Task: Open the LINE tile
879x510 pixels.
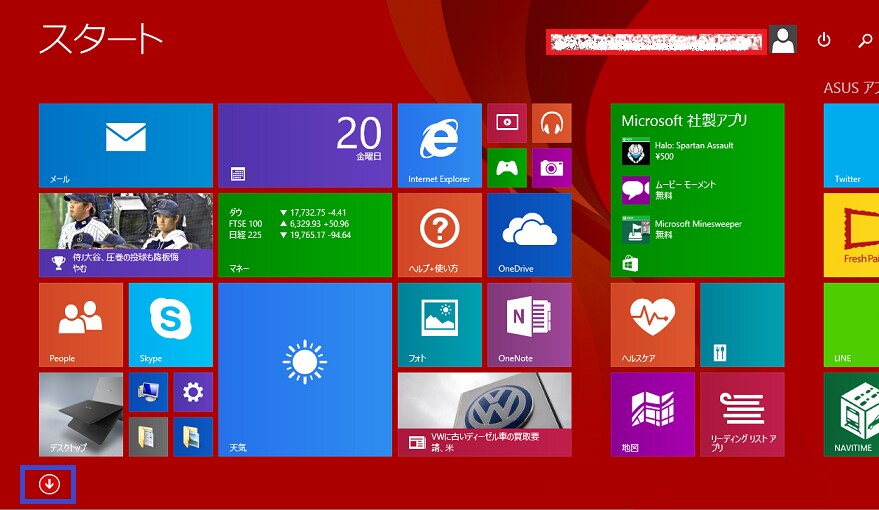Action: (x=852, y=324)
